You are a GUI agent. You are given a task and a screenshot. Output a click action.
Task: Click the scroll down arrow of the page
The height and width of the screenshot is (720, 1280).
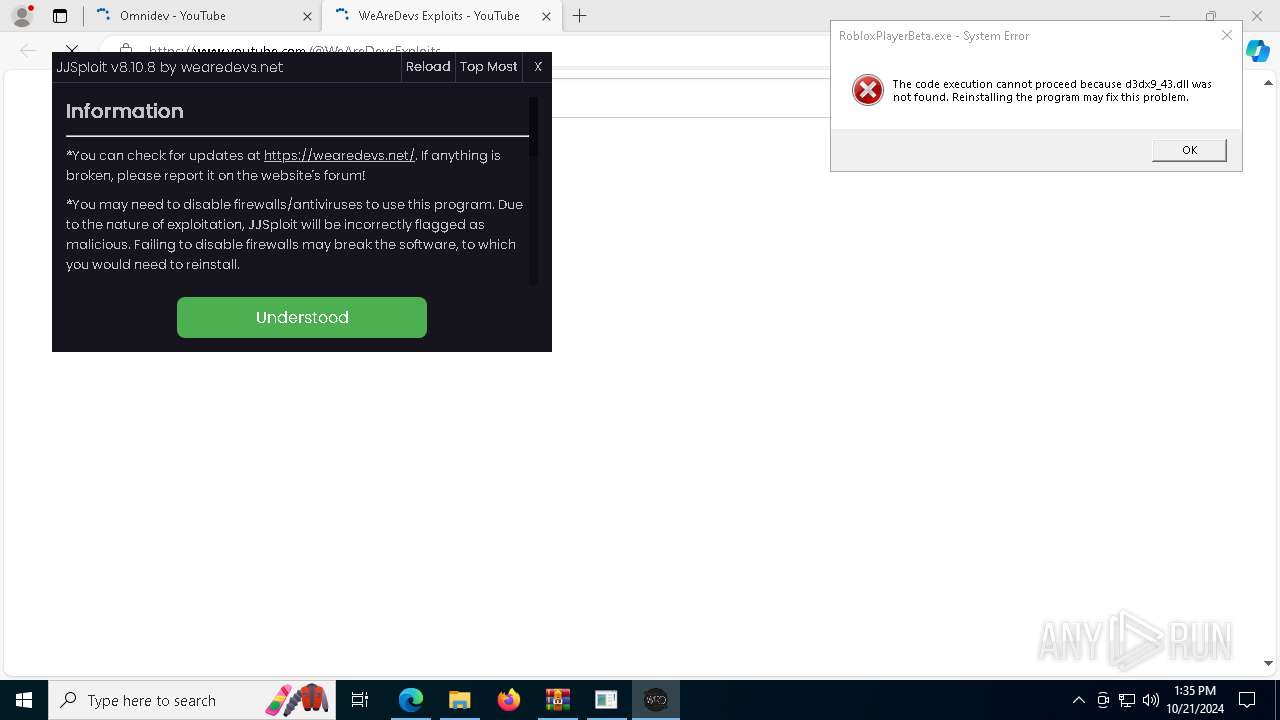[1269, 663]
